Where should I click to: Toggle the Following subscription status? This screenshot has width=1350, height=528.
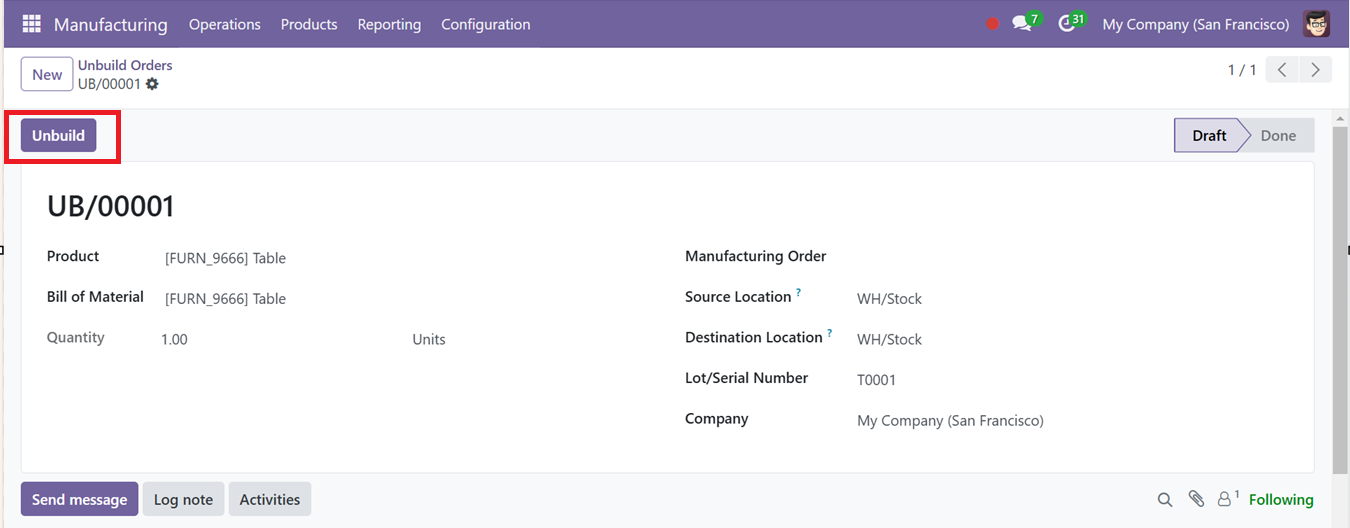1281,499
